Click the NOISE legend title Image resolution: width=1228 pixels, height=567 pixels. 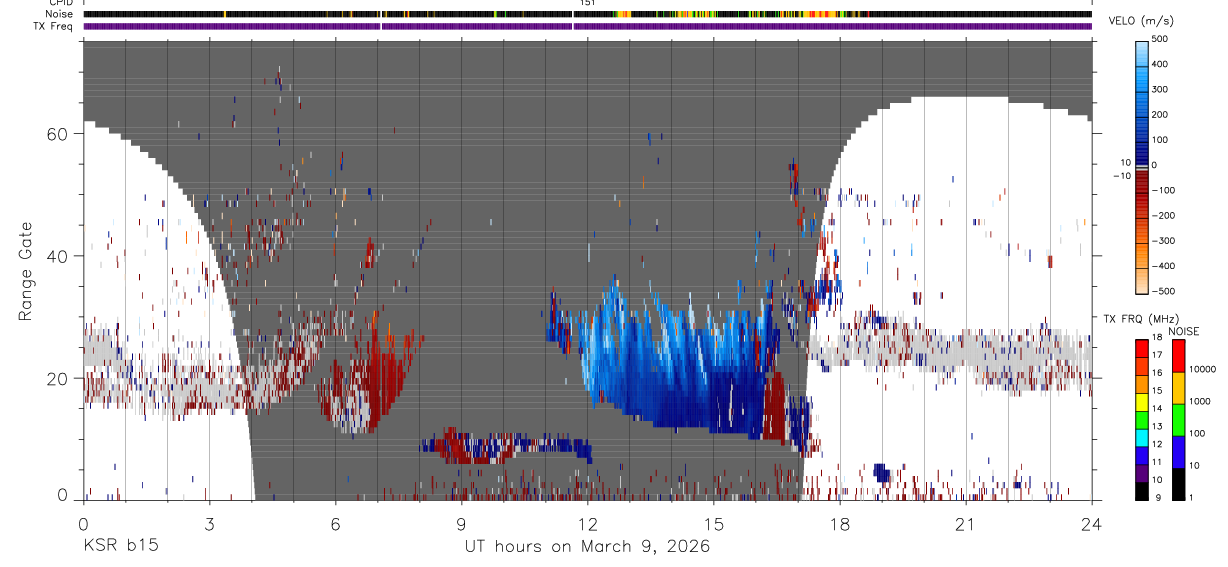click(1183, 331)
